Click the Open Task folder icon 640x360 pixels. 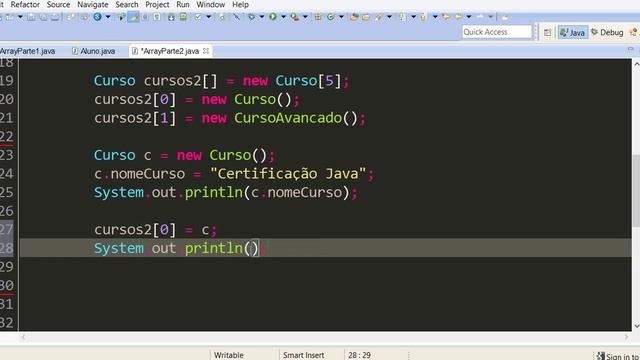click(366, 17)
